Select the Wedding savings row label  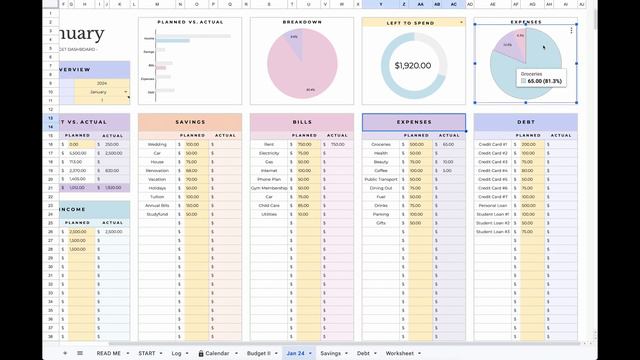[157, 144]
